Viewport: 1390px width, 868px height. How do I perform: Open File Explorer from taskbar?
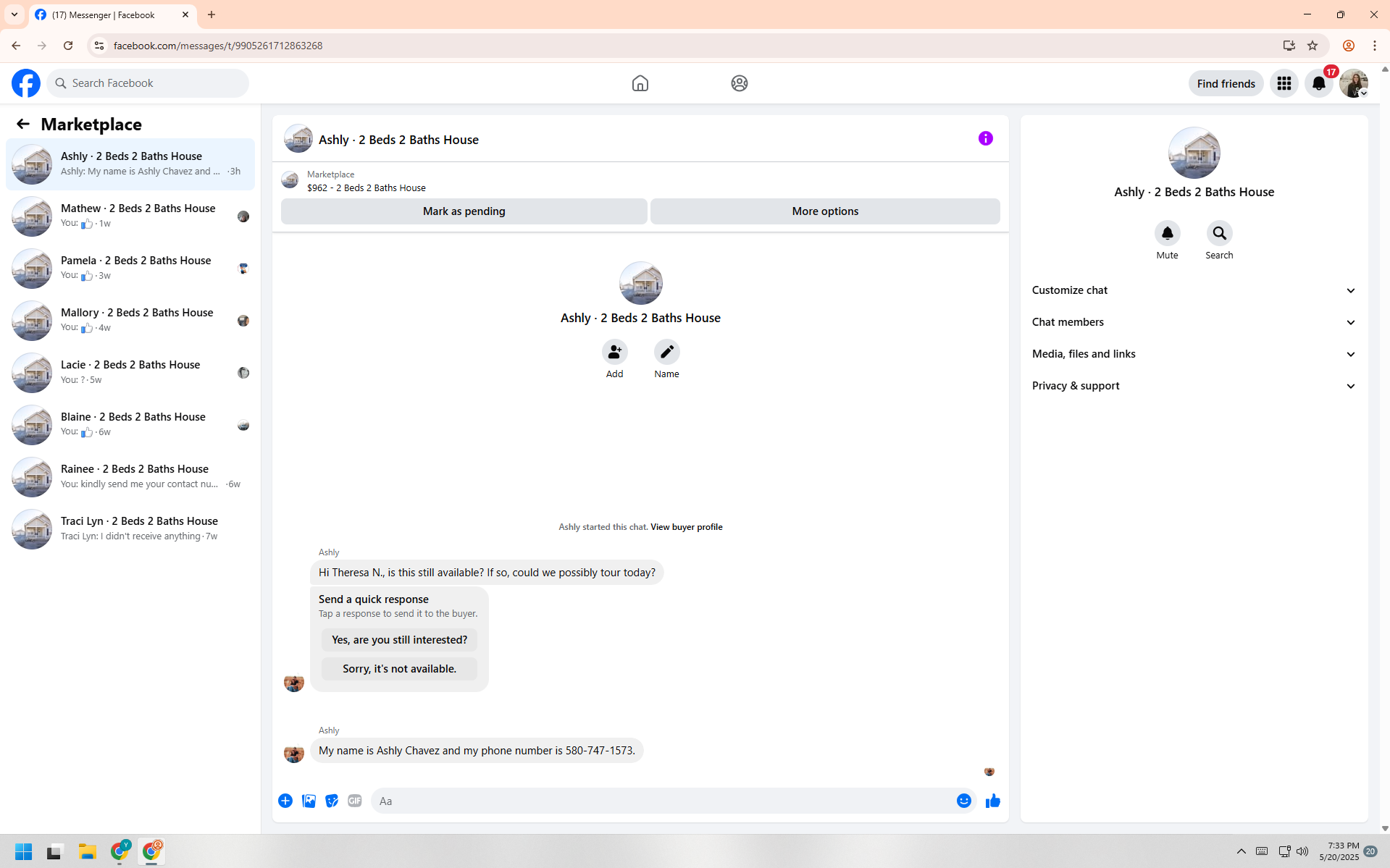tap(88, 851)
